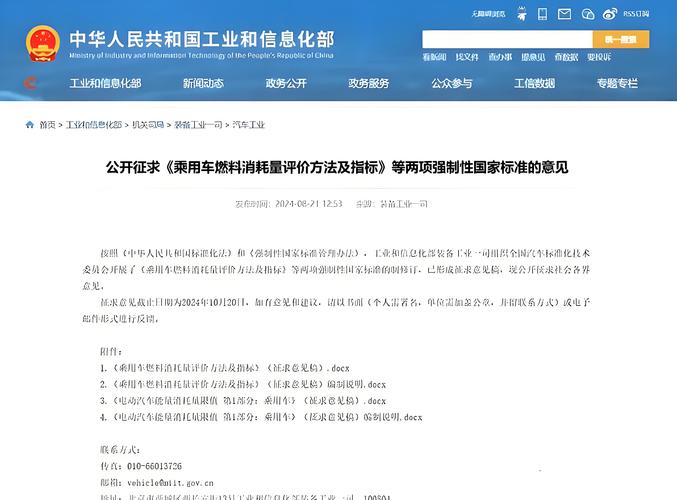The width and height of the screenshot is (677, 500).
Task: Click the 附件: heading text
Action: point(111,351)
